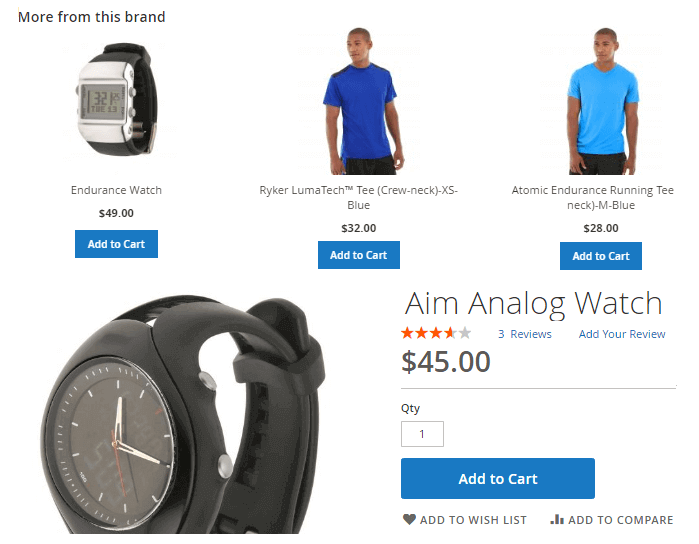Image resolution: width=699 pixels, height=544 pixels.
Task: Open the 3 Reviews link
Action: coord(525,334)
